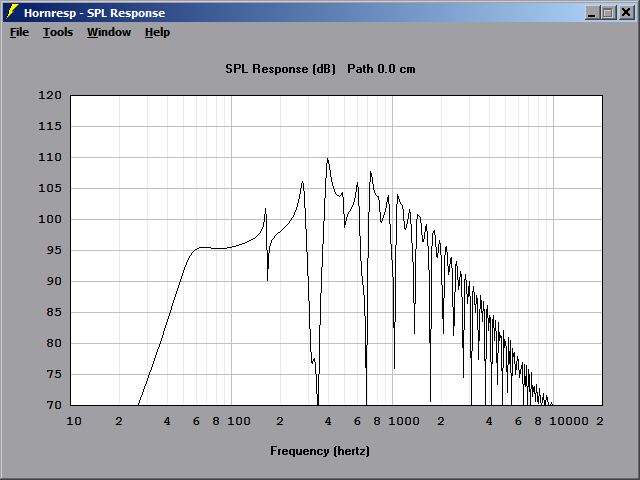Click the 75 value on the dB axis
The height and width of the screenshot is (480, 640).
click(54, 374)
